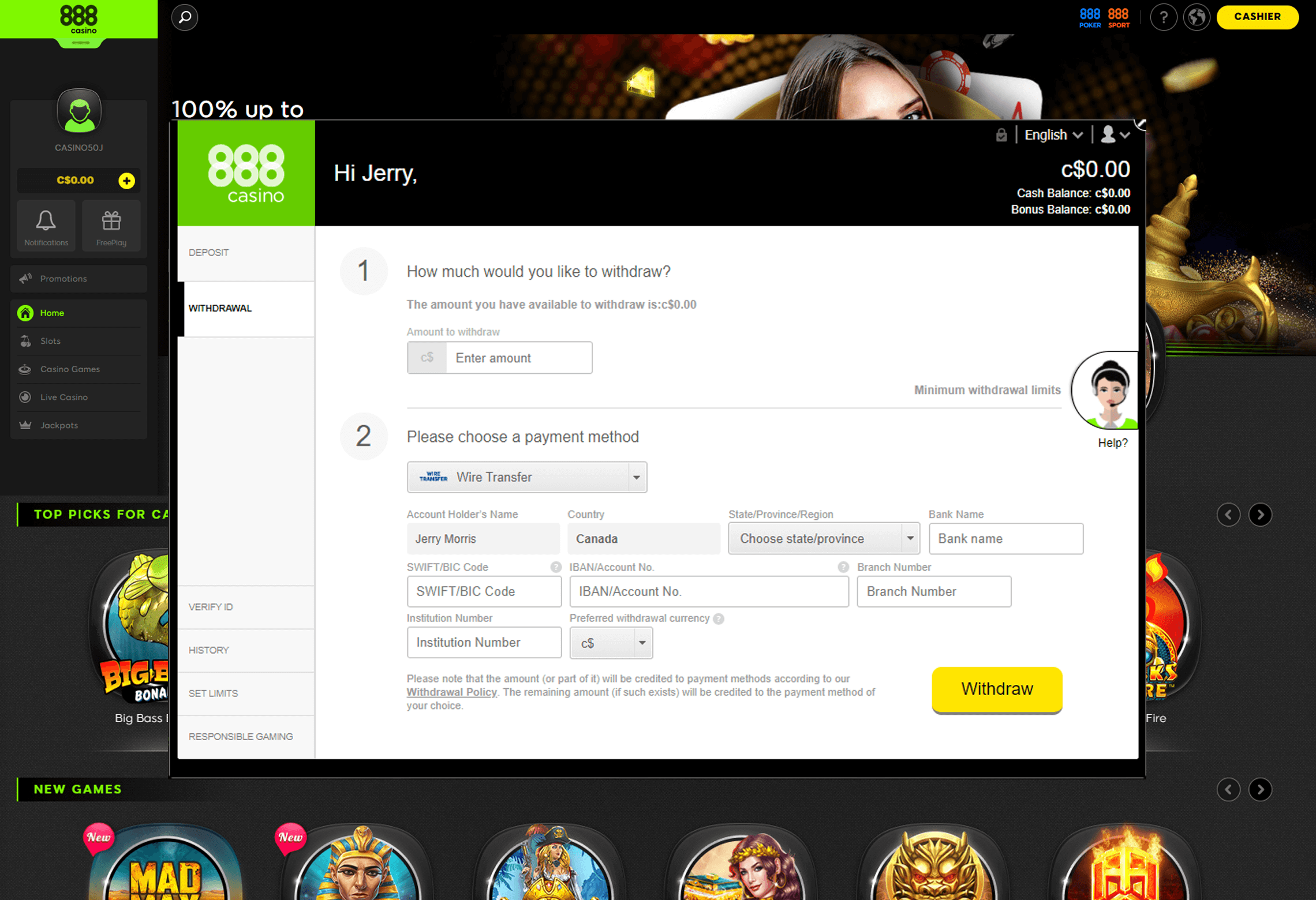The image size is (1316, 900).
Task: Select the WITHDRAWAL tab
Action: click(x=246, y=308)
